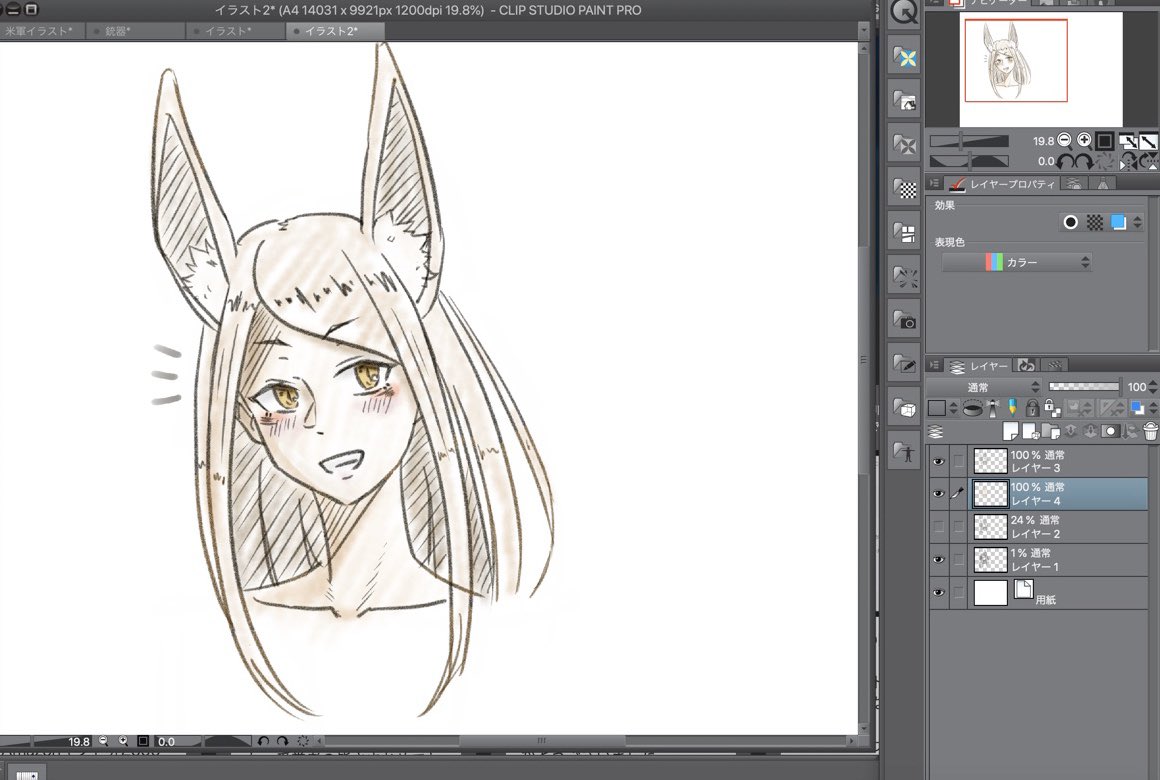Screen dimensions: 1160x780
Task: Reset rotation from the bottom status bar
Action: click(x=303, y=741)
